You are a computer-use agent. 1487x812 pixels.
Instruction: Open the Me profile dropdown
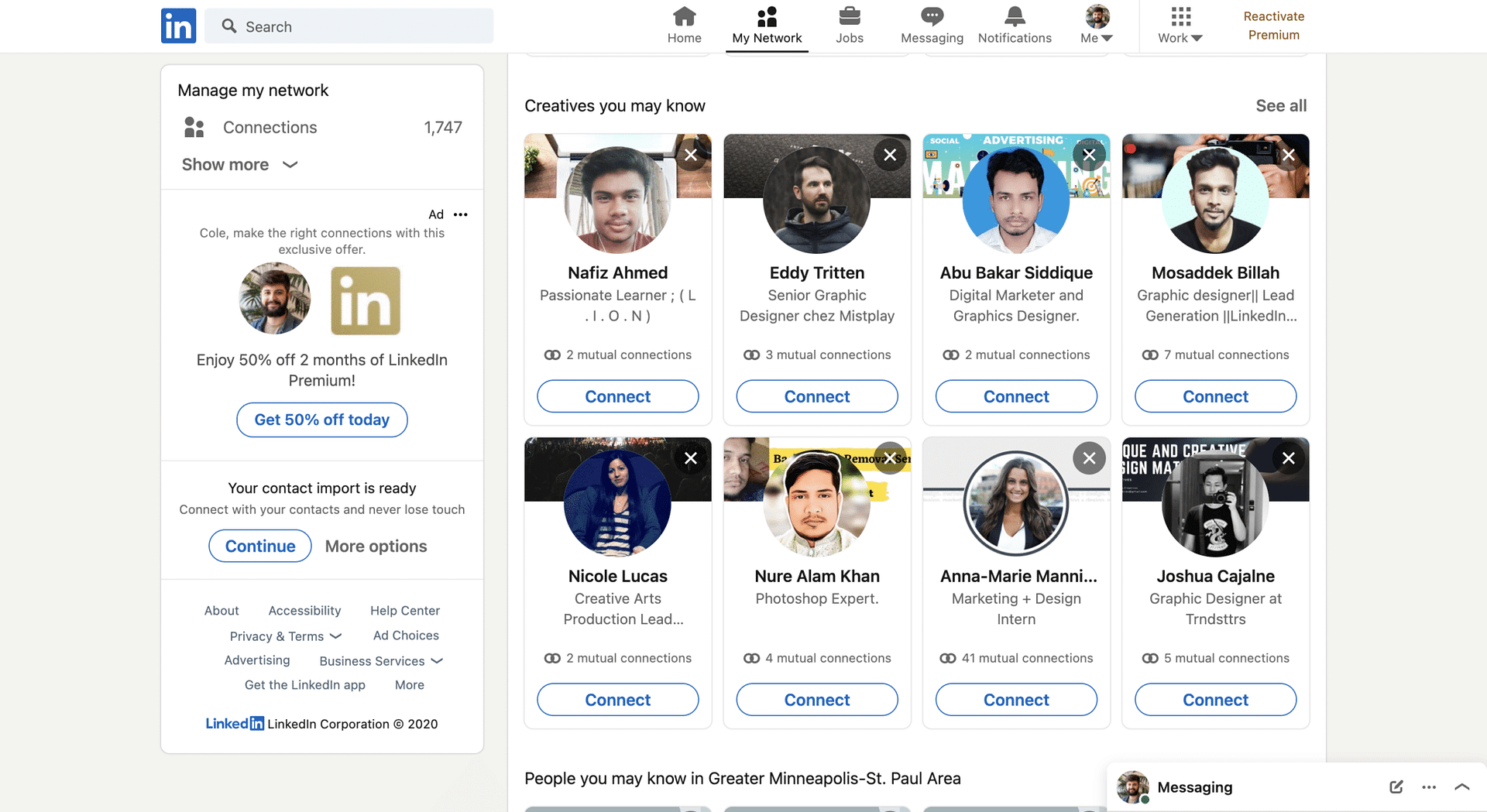(1097, 26)
